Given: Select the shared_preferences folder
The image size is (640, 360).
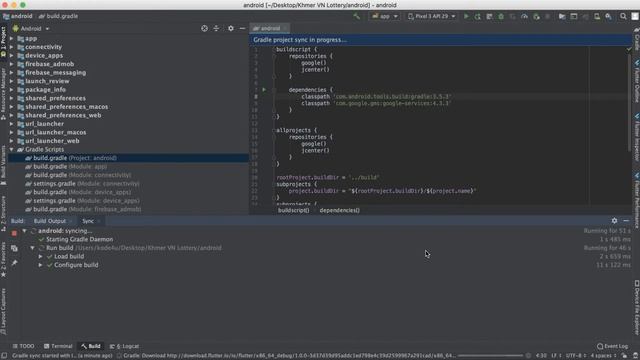Looking at the screenshot, I should (56, 98).
